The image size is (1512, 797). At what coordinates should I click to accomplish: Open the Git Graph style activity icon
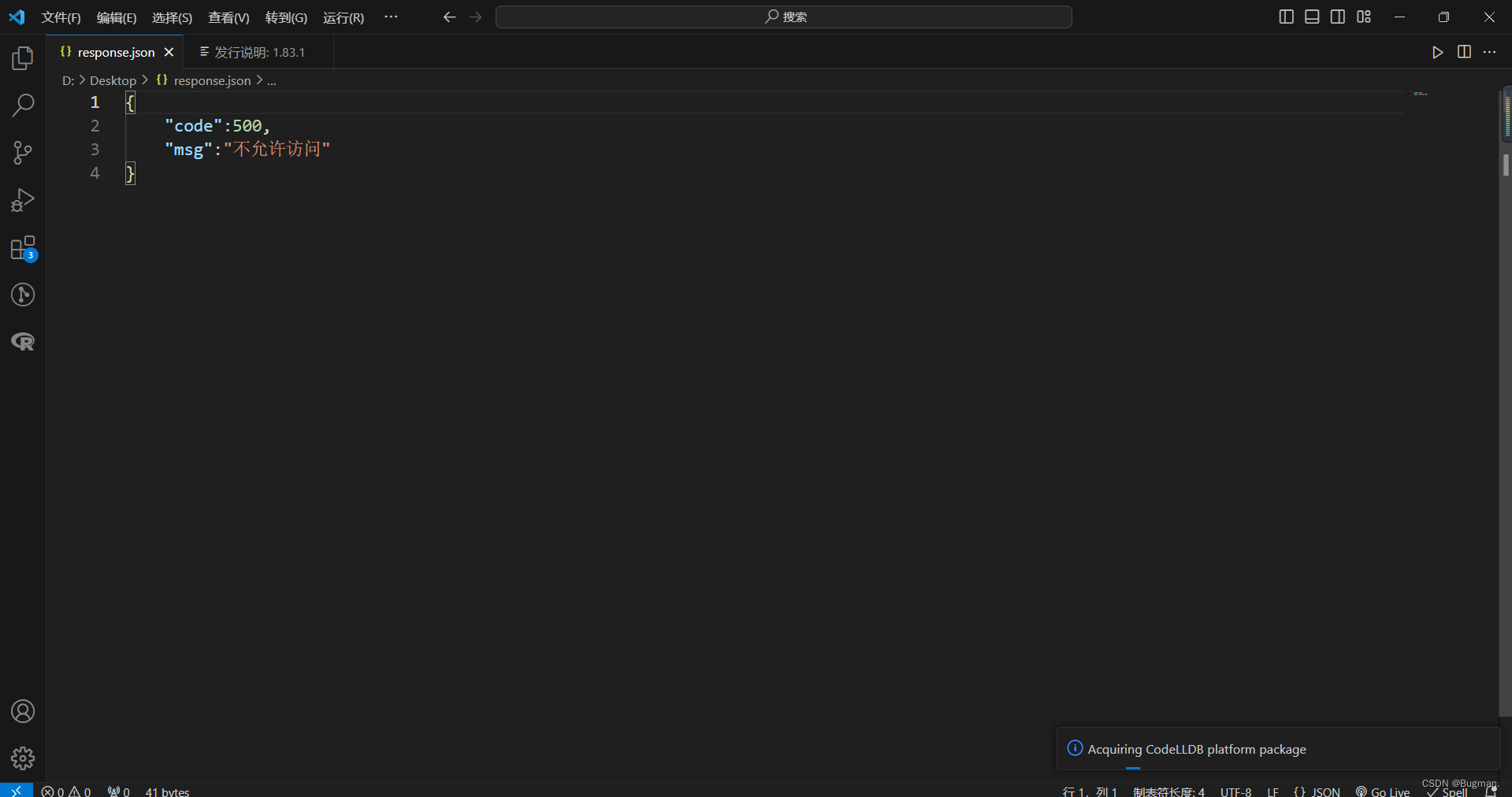tap(23, 295)
